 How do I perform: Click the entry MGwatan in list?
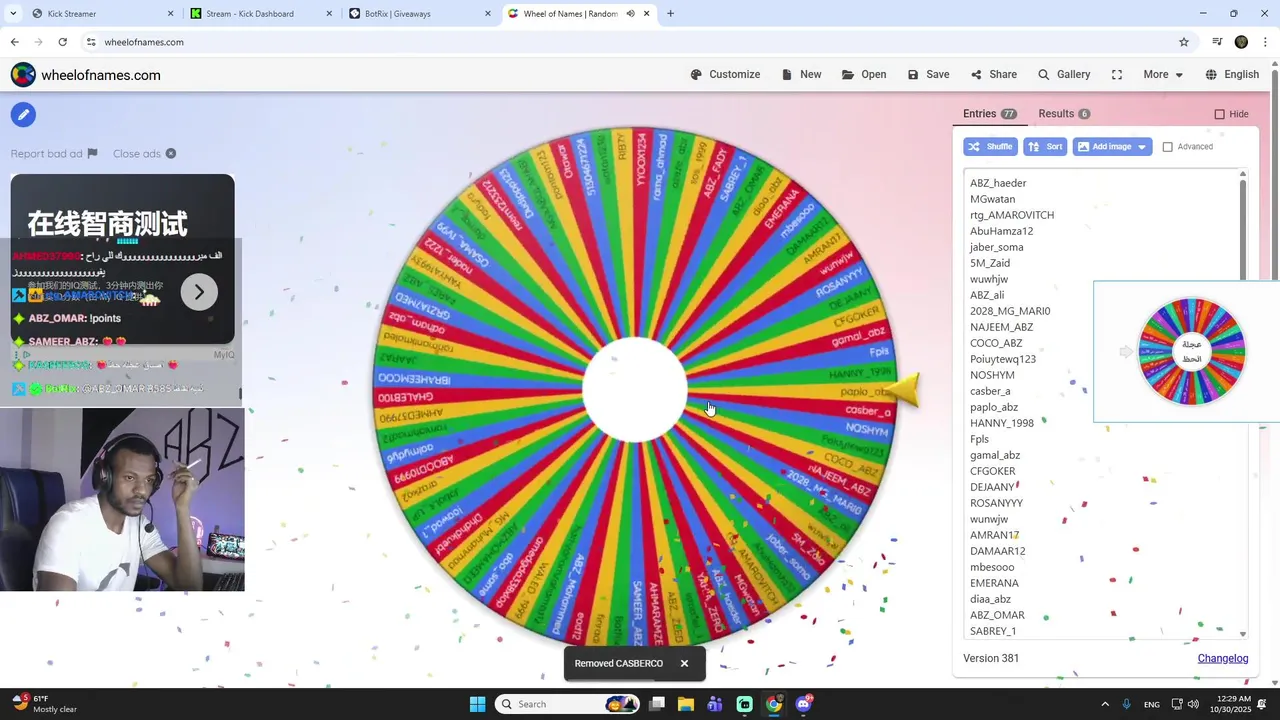click(x=992, y=199)
